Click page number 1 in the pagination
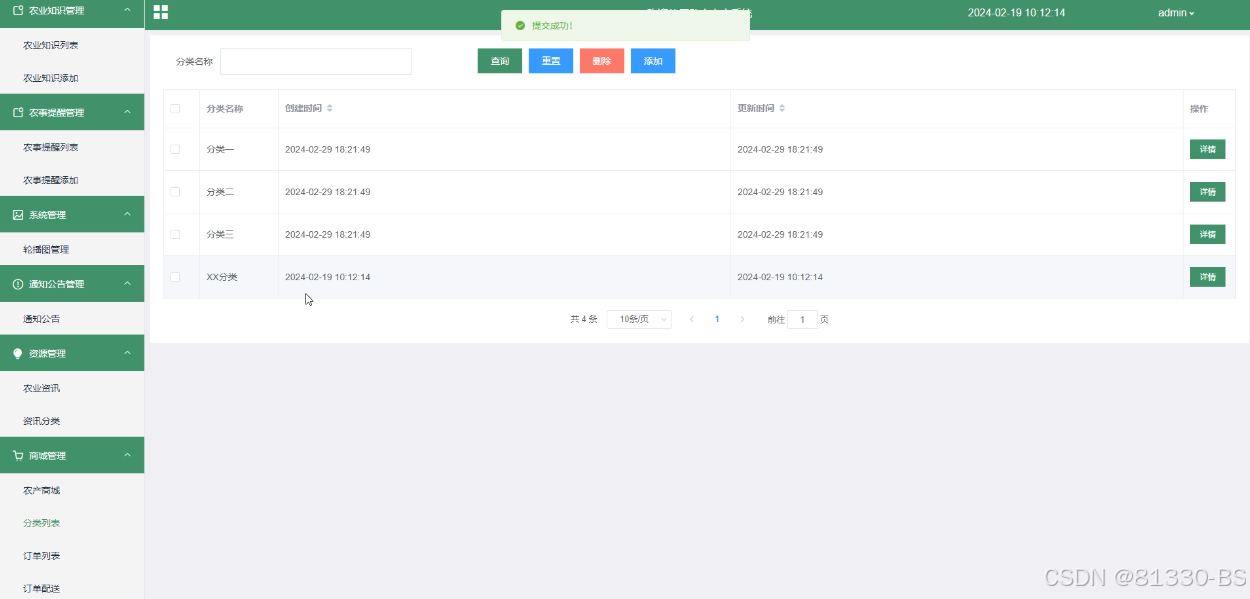 [x=717, y=319]
